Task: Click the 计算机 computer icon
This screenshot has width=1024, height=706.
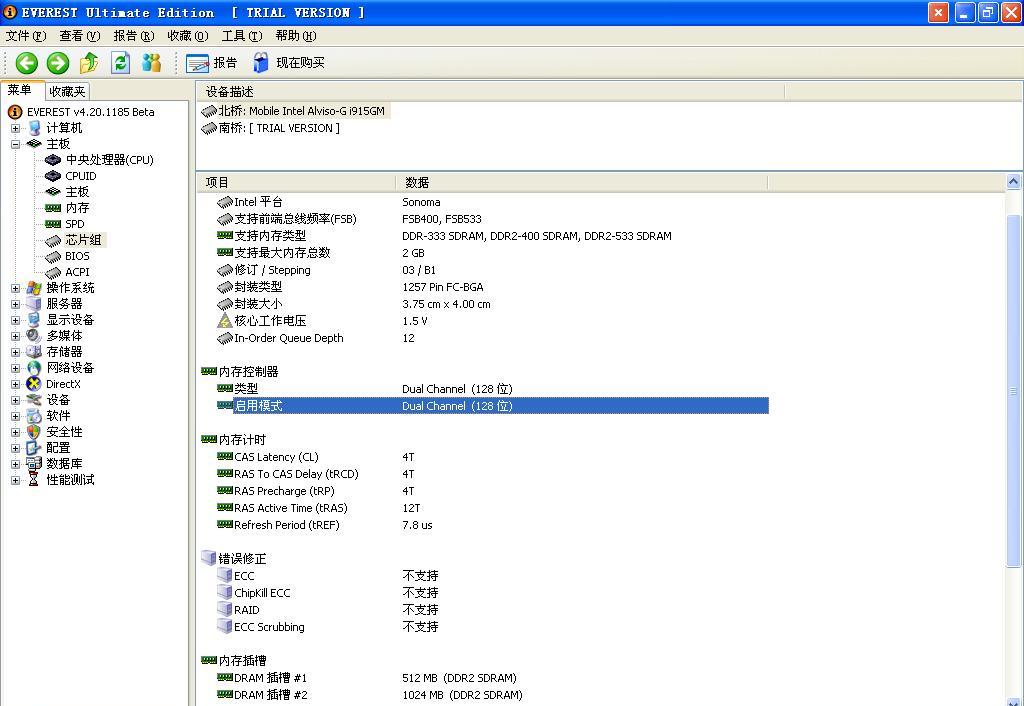Action: 34,128
